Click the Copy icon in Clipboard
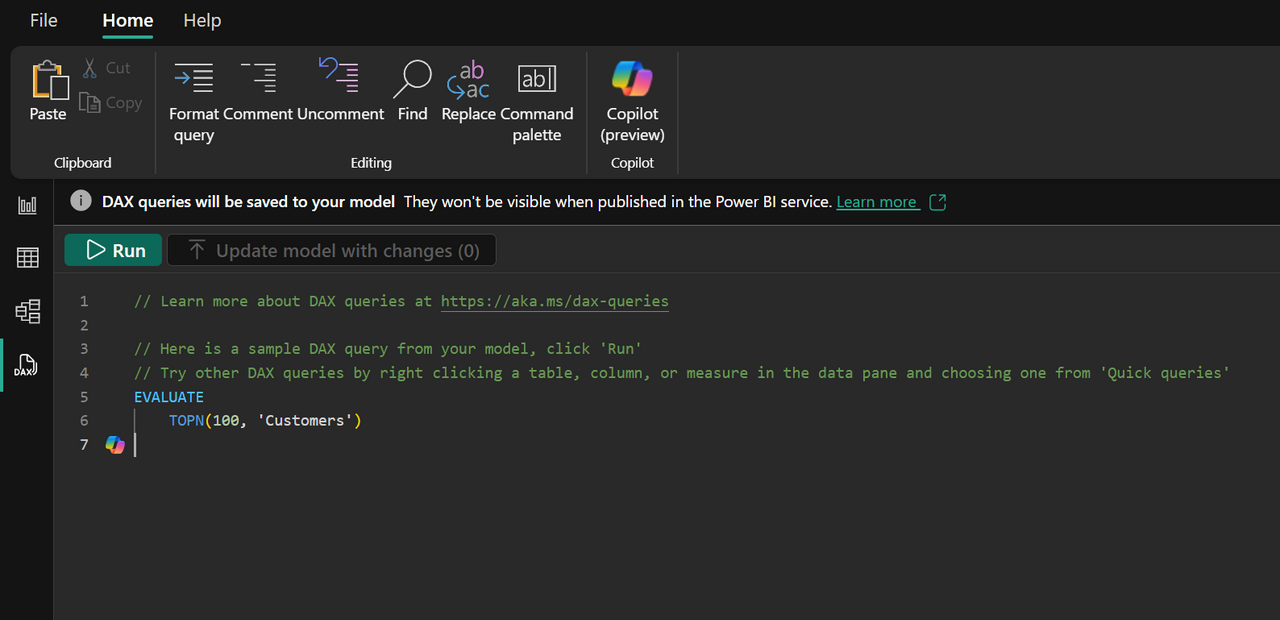Screen dimensions: 1280x620 (x=90, y=102)
